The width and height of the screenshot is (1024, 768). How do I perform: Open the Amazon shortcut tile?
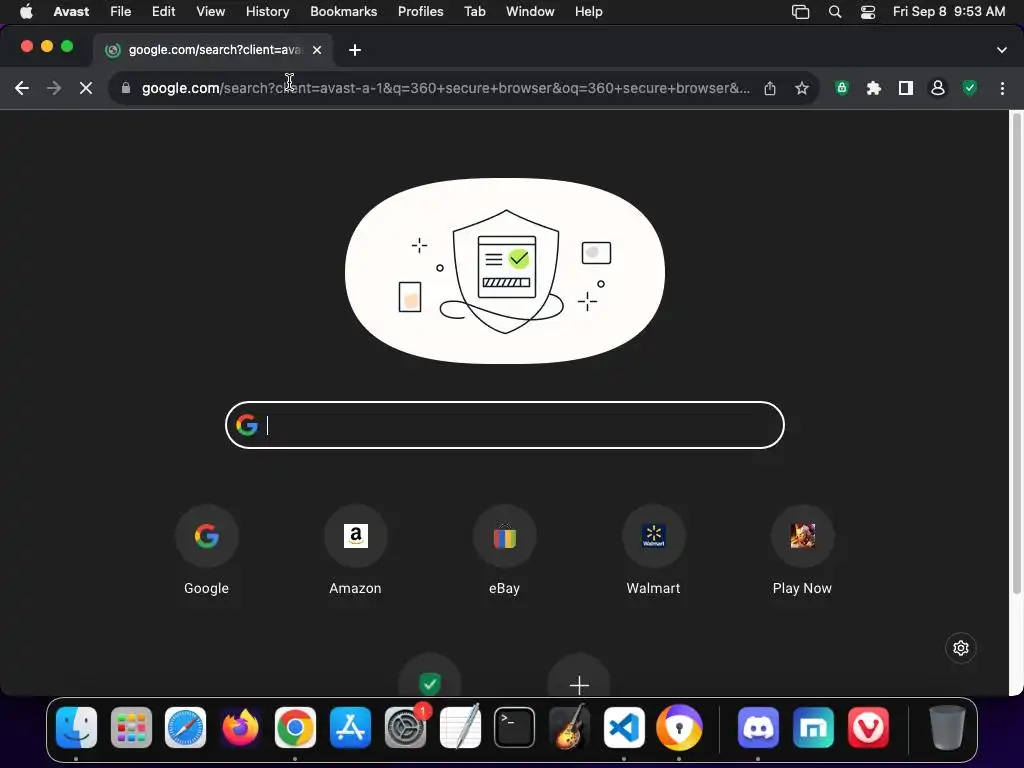click(355, 551)
